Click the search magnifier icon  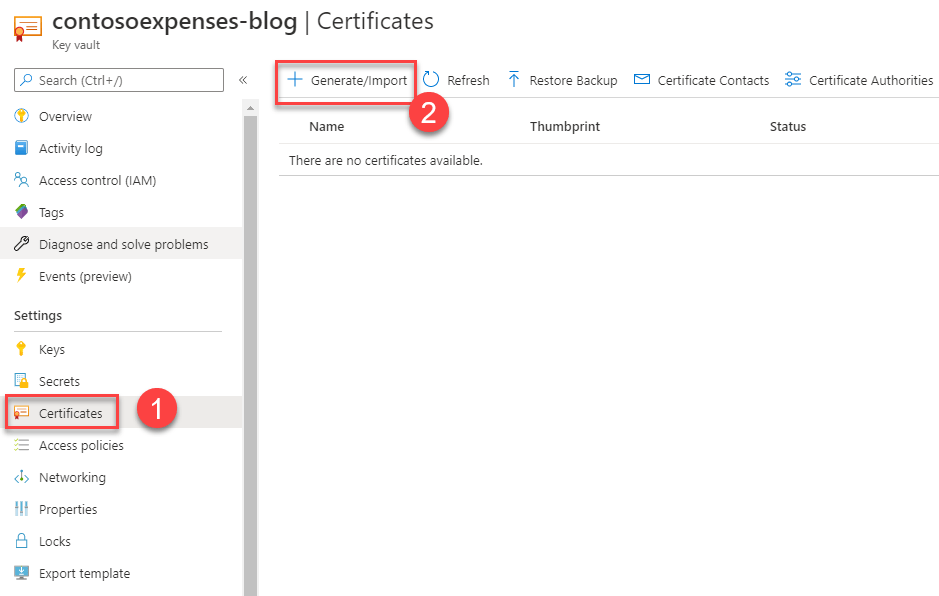coord(26,80)
